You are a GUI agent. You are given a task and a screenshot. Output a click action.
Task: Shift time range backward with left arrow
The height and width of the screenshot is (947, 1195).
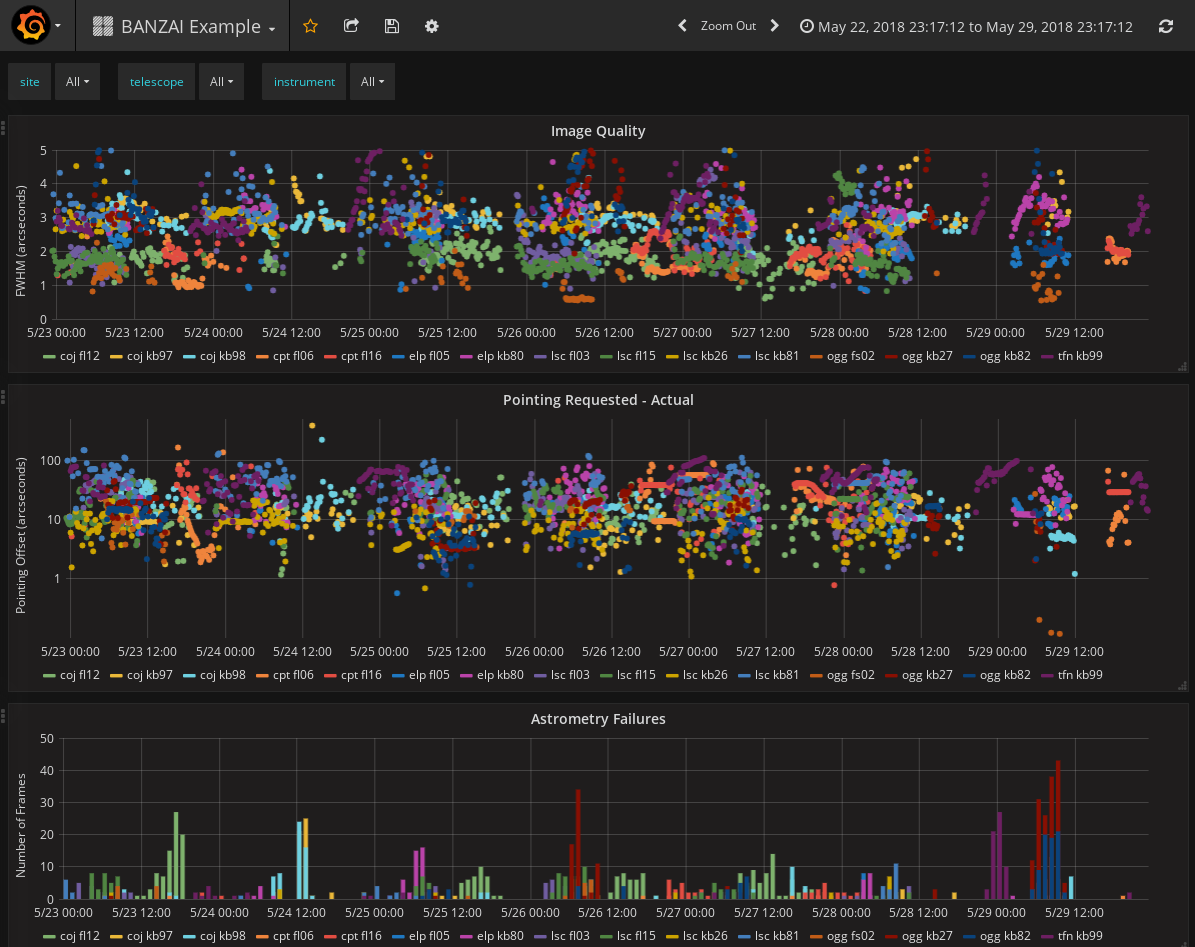tap(682, 26)
